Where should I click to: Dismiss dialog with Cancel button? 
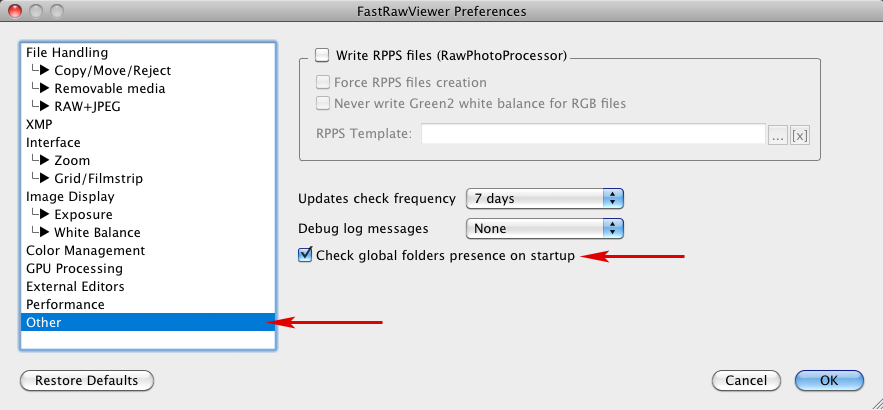coord(746,380)
